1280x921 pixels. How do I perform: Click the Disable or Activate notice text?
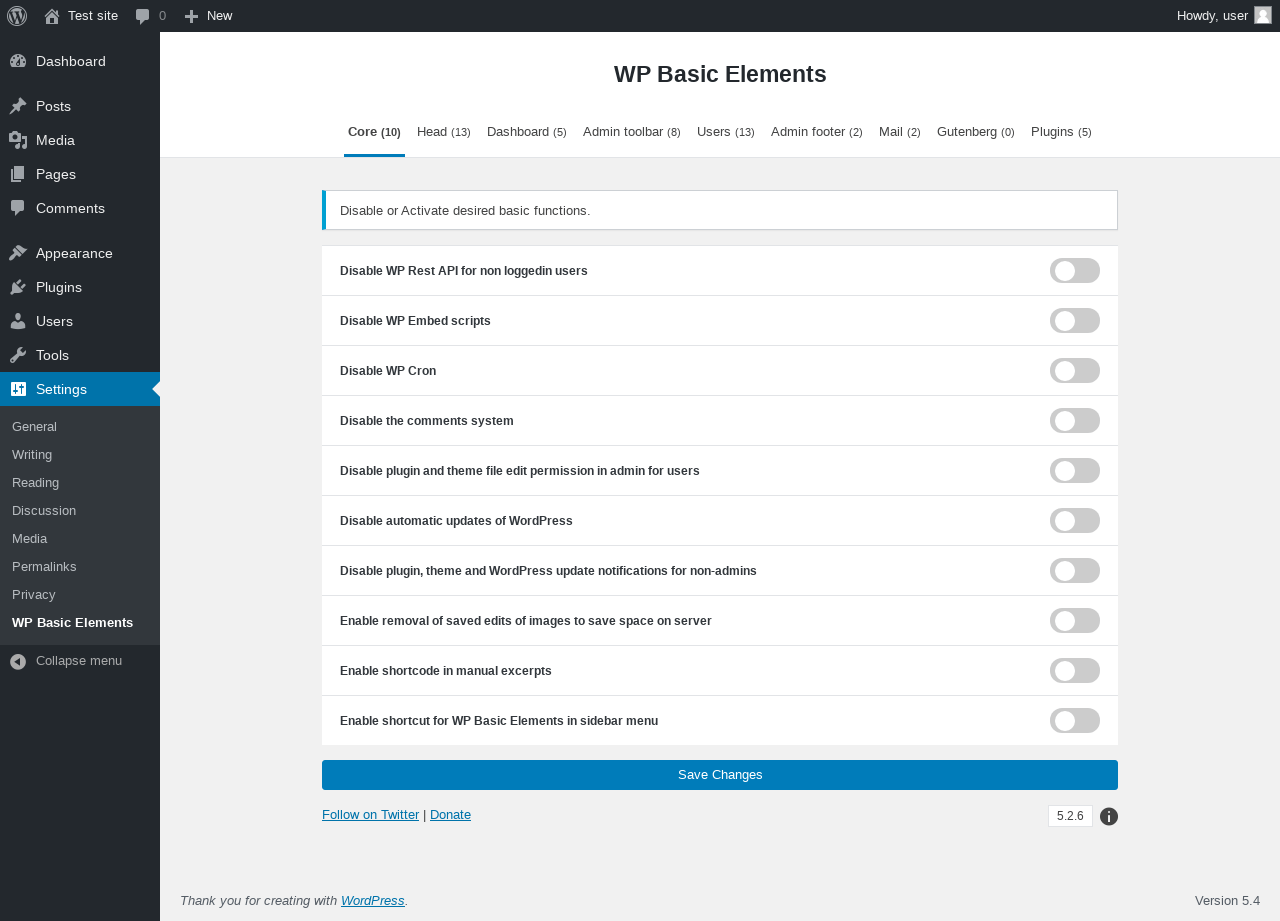coord(465,211)
